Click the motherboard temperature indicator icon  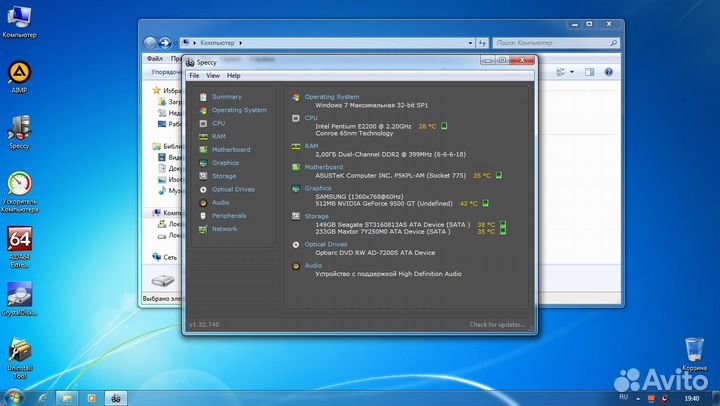(499, 175)
